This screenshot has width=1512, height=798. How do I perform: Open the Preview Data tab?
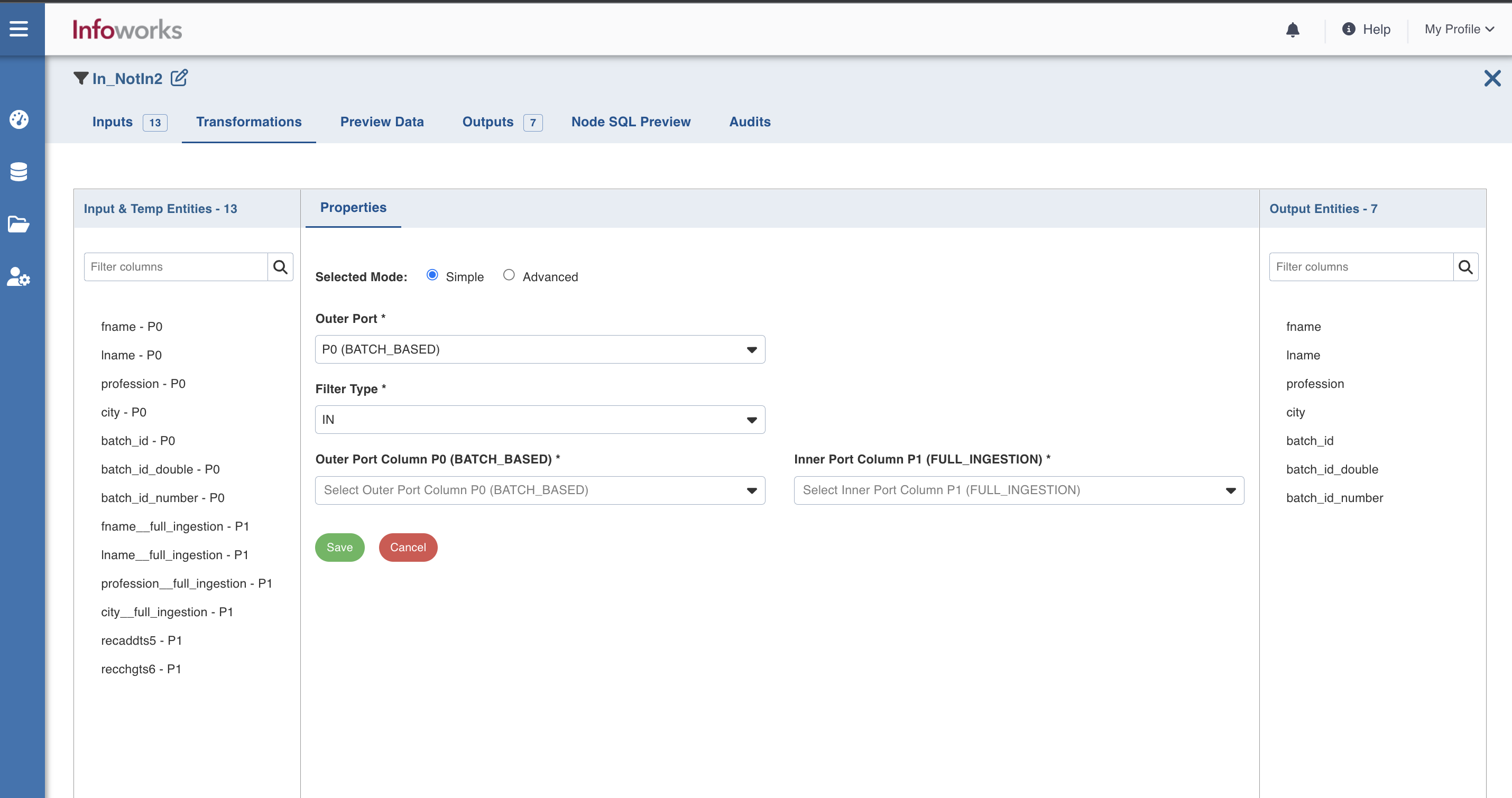(x=382, y=122)
